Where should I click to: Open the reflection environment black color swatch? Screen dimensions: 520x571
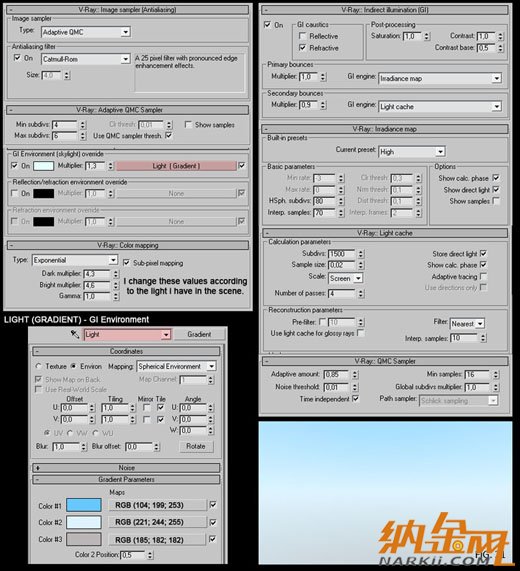[43, 193]
